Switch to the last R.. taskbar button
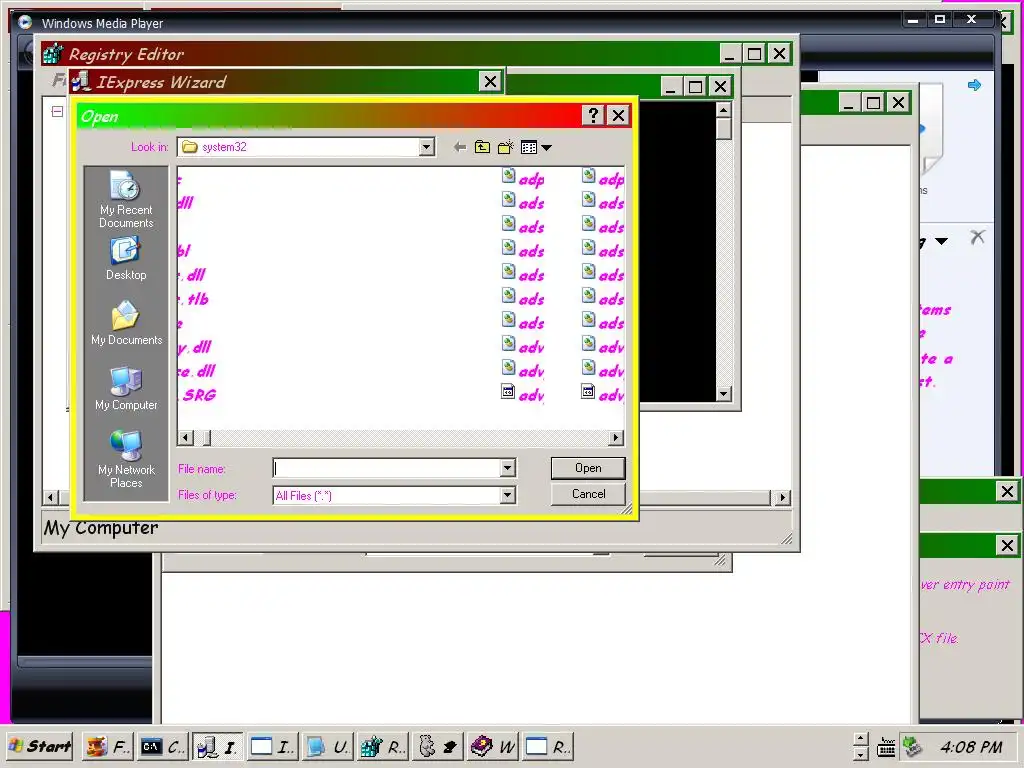The height and width of the screenshot is (768, 1024). [x=547, y=746]
